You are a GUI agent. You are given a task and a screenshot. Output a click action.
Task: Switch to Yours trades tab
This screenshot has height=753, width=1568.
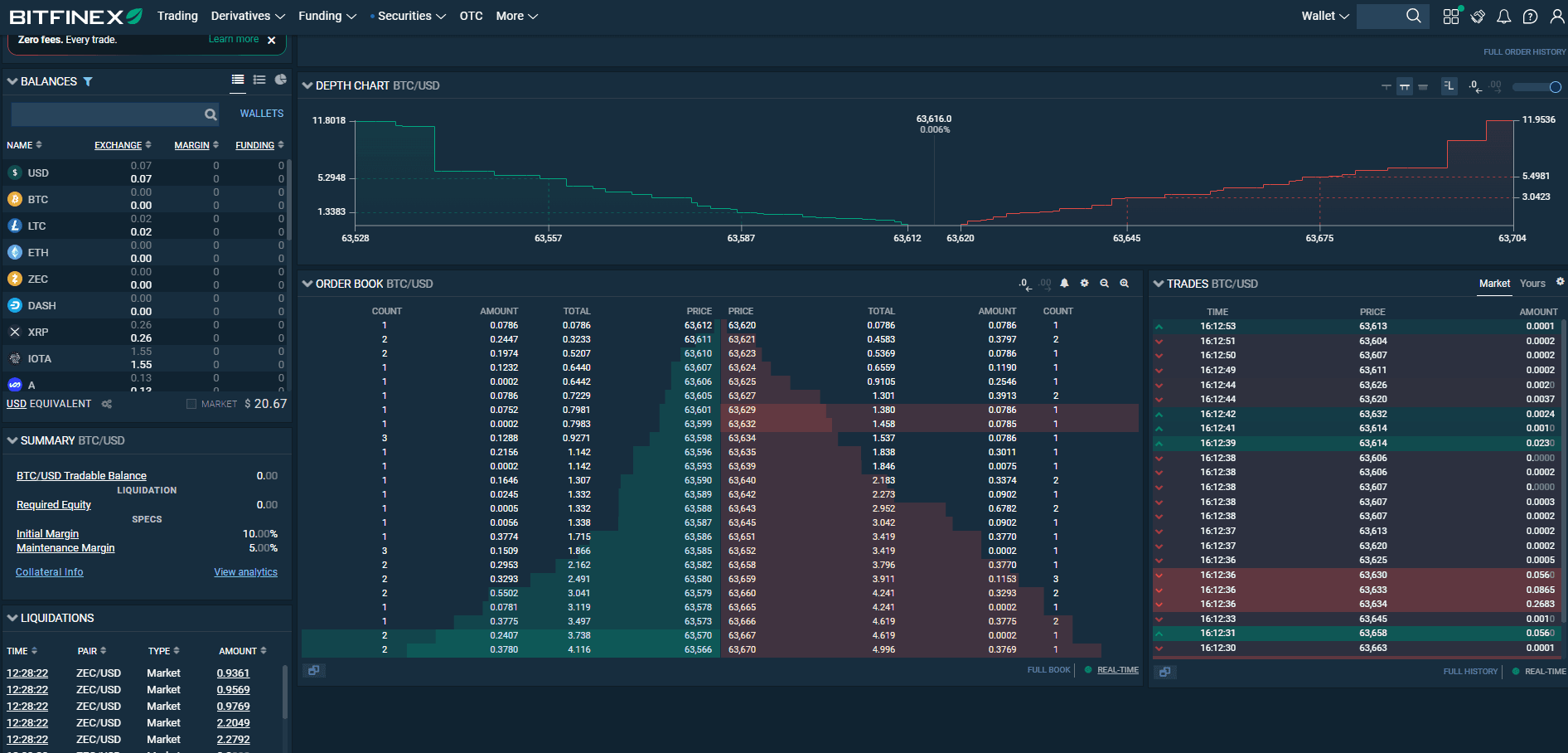coord(1532,284)
